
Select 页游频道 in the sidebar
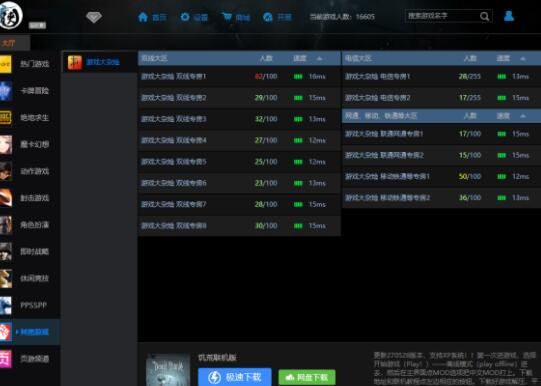pyautogui.click(x=35, y=359)
